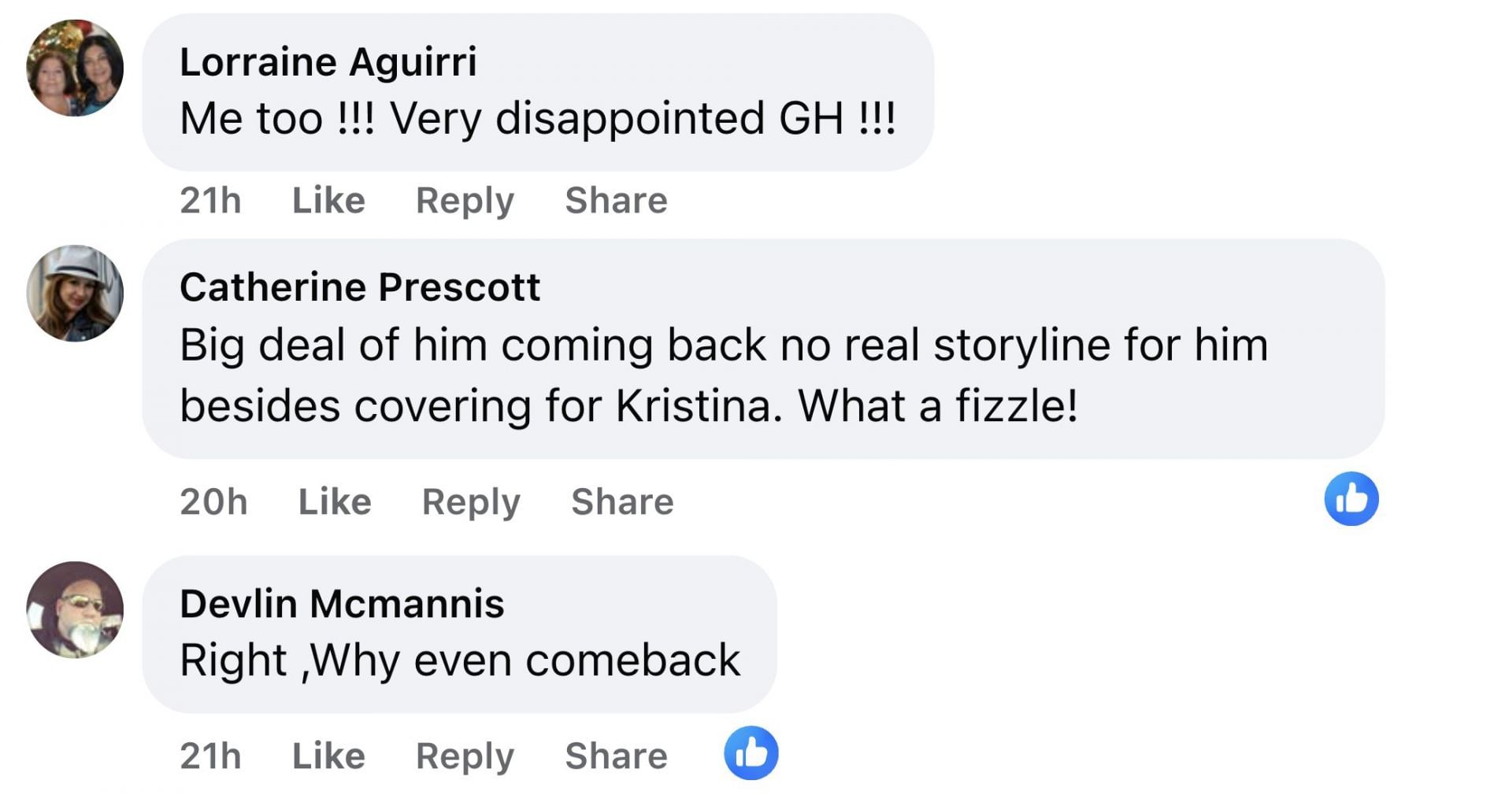Click the like reaction on Catherine's comment
The image size is (1512, 799).
pos(1351,499)
